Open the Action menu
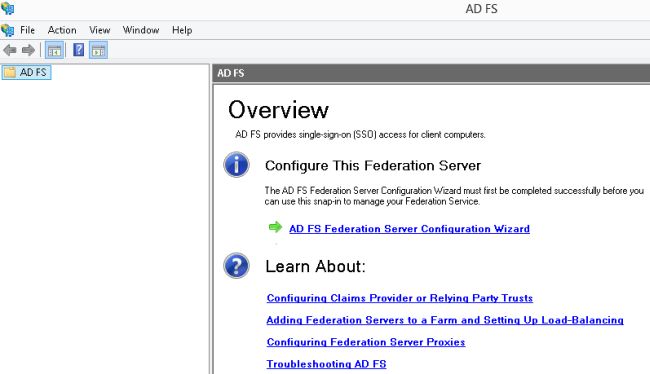650x374 pixels. pos(62,30)
